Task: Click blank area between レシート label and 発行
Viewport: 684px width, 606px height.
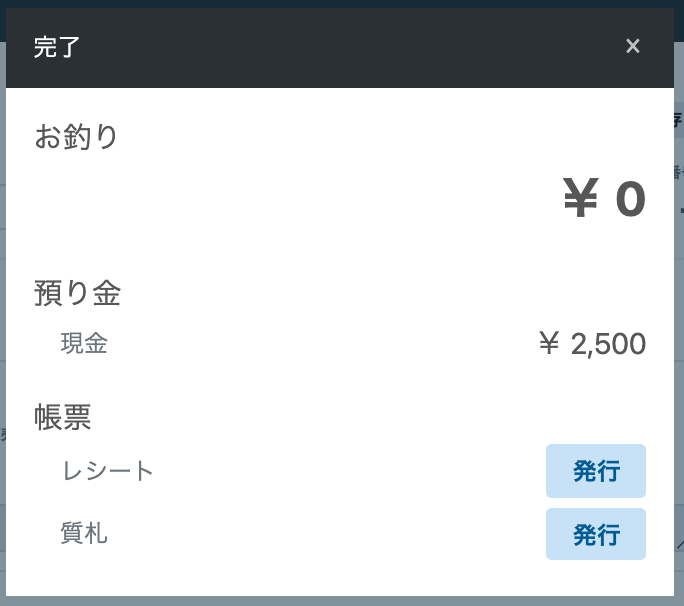Action: coord(350,471)
